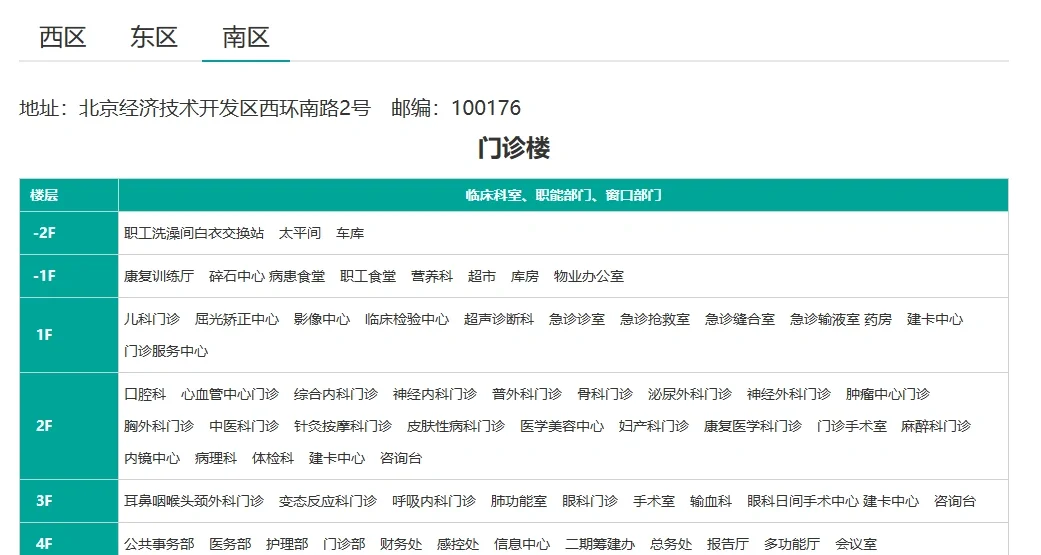Click 口腔科 in the 2F row
Viewport: 1041px width, 555px height.
[145, 394]
